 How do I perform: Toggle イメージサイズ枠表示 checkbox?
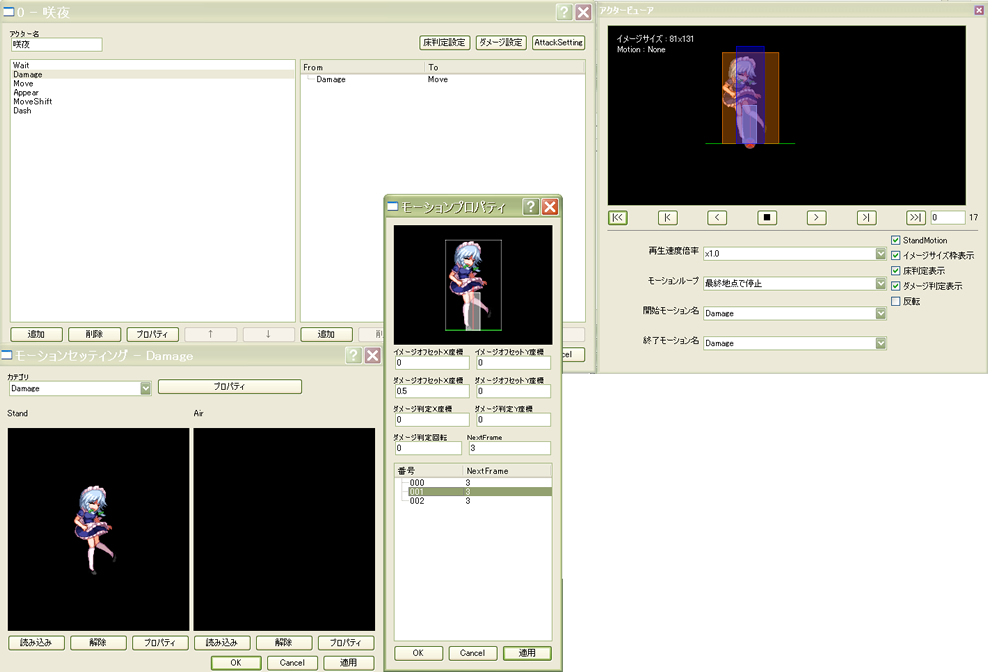coord(895,255)
